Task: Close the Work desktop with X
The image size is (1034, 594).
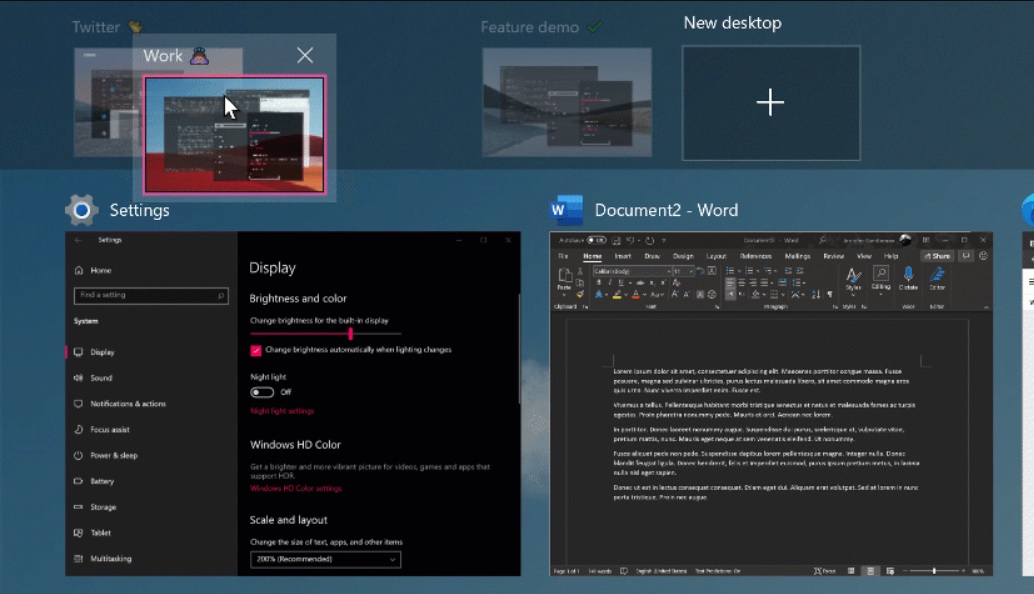Action: pyautogui.click(x=305, y=55)
